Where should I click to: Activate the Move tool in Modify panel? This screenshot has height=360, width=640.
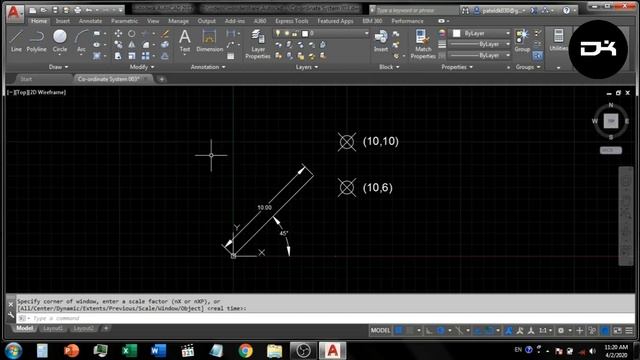coord(118,33)
